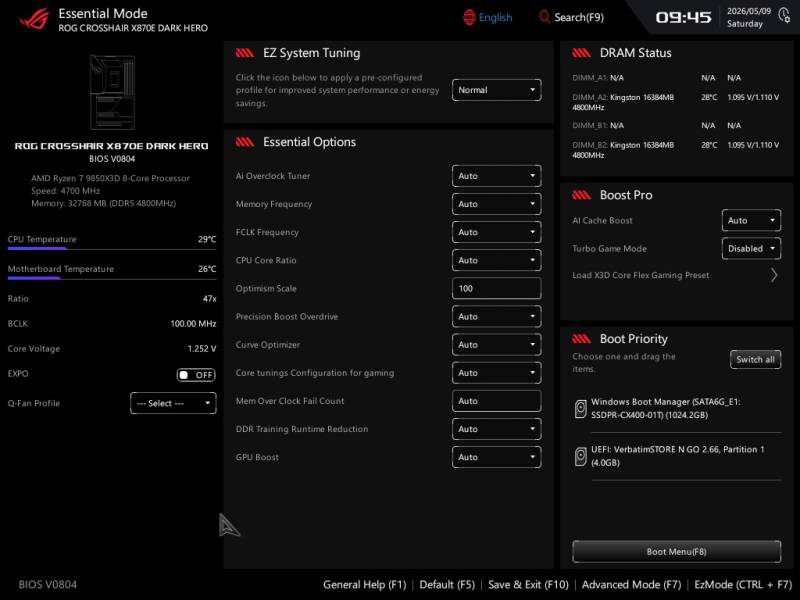Click the Core Voltage 1.252 V value
This screenshot has width=800, height=600.
[202, 348]
